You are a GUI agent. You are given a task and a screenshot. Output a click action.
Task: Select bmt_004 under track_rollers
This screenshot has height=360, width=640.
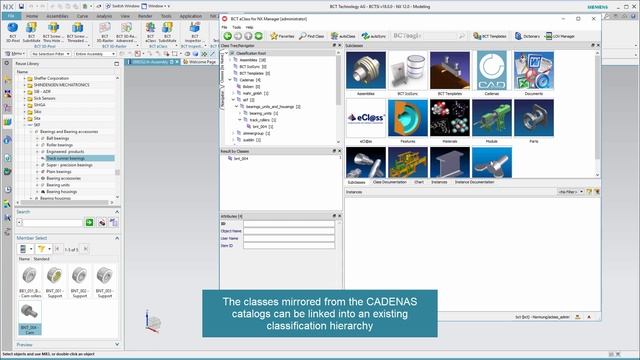[x=260, y=127]
